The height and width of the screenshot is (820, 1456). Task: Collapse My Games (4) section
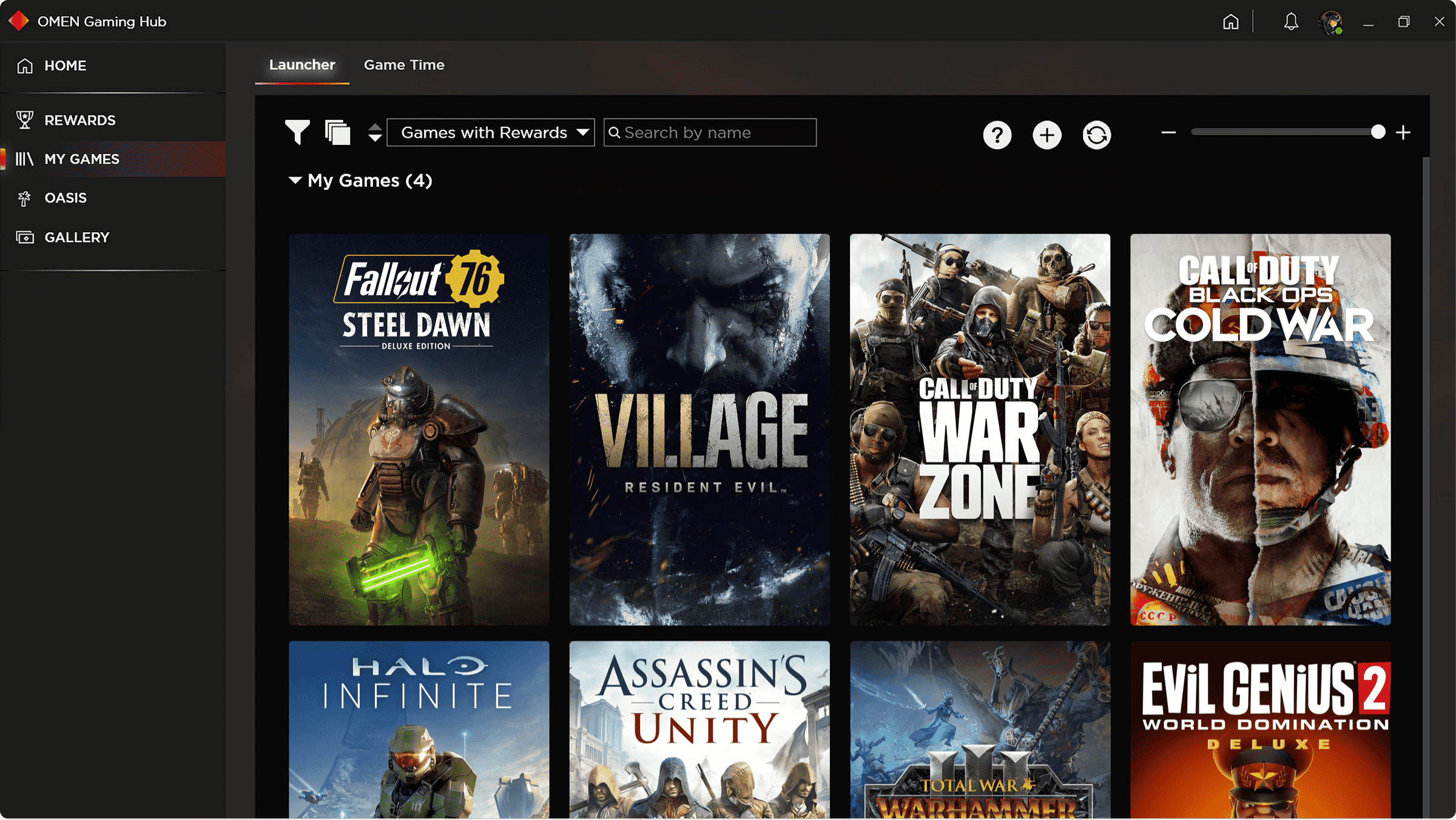[295, 180]
